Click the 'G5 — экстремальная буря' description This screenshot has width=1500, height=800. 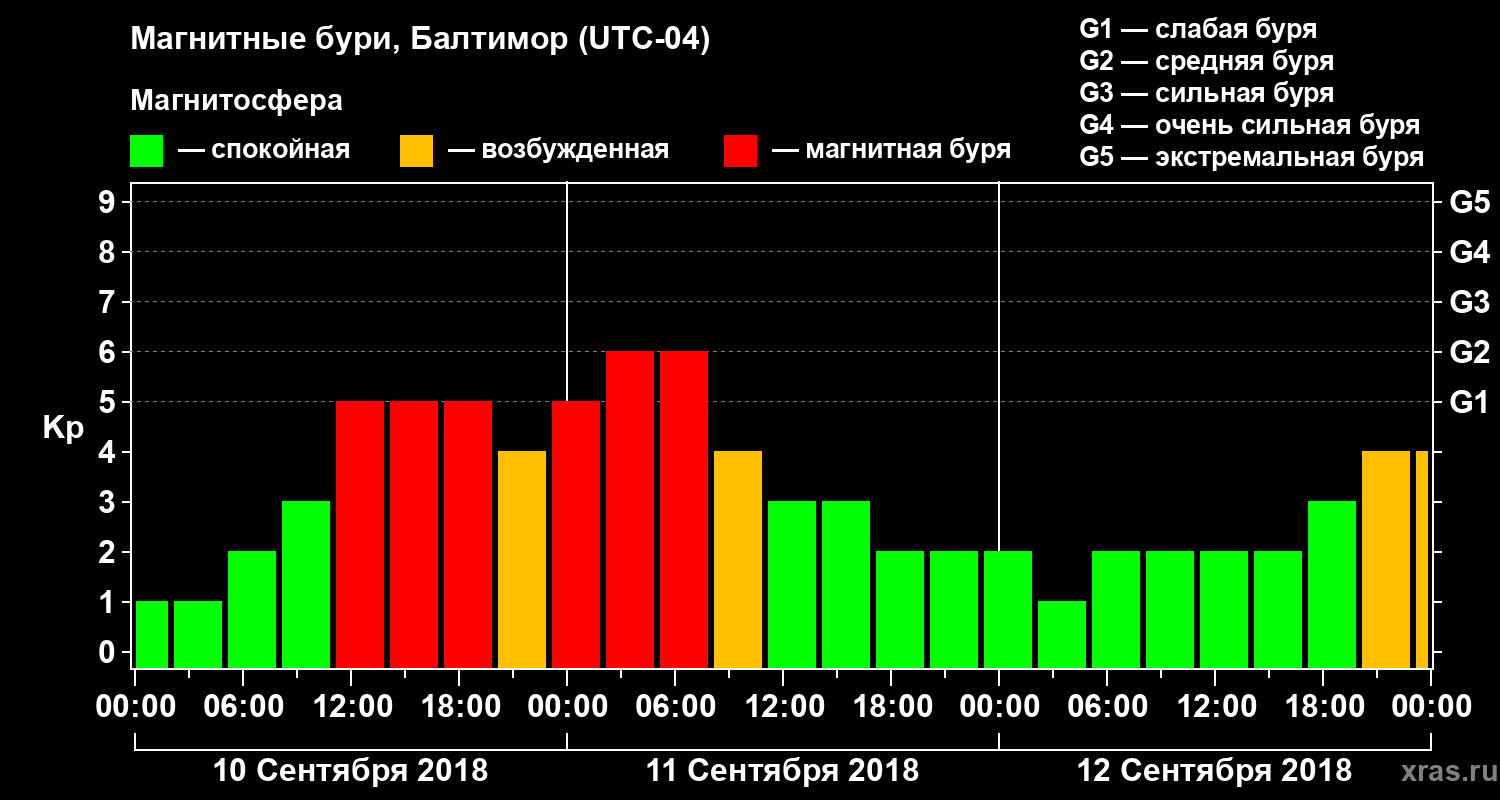1251,157
